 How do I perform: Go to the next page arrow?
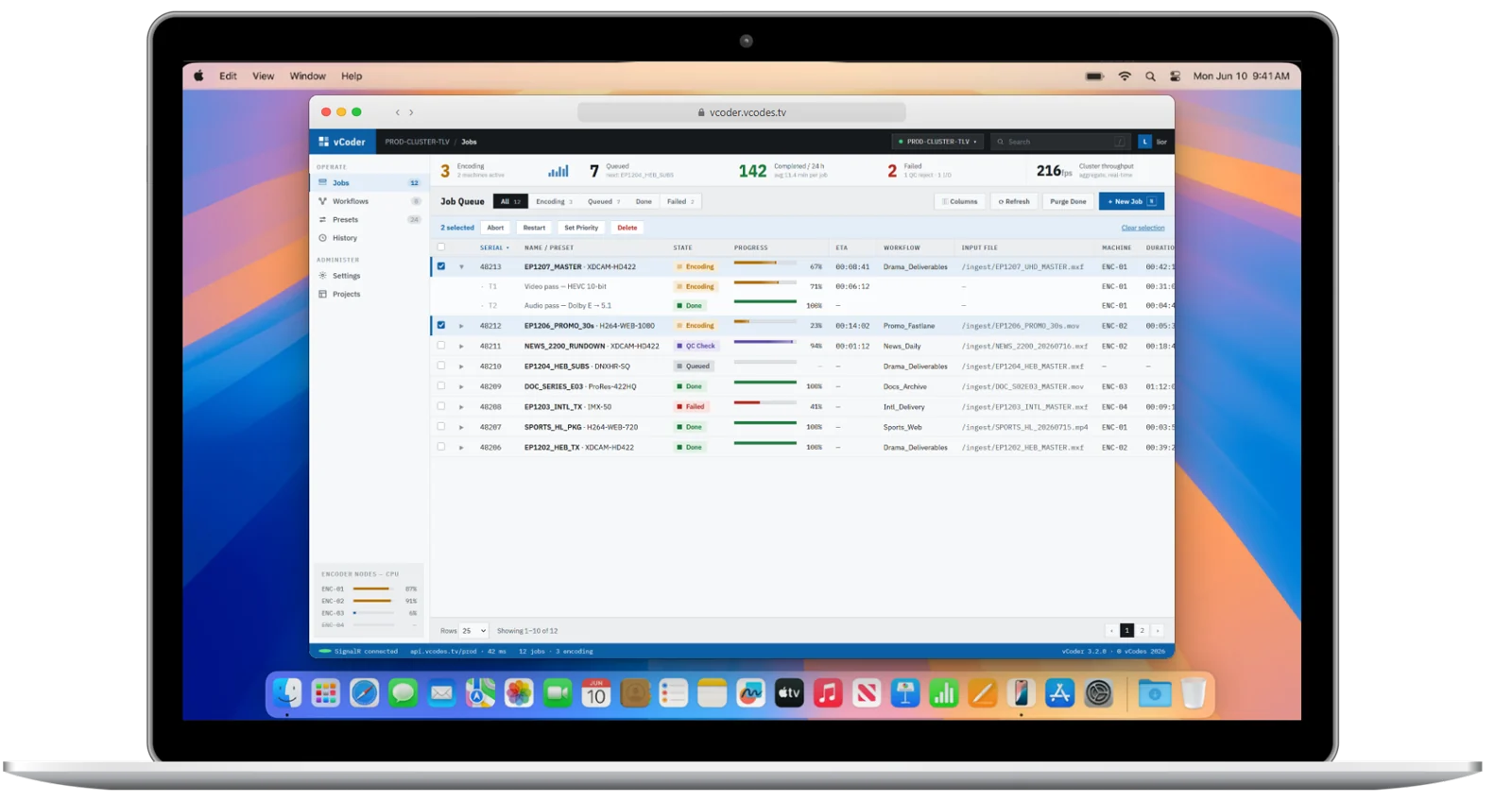1158,630
